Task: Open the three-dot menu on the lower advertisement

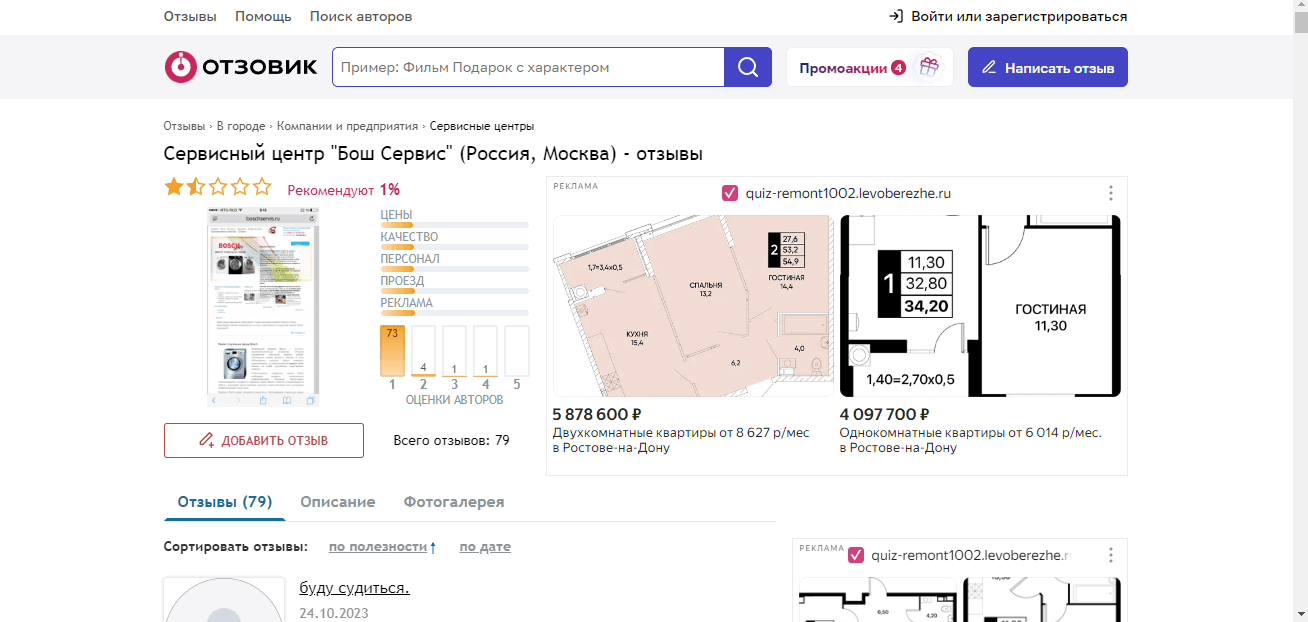Action: coord(1110,554)
